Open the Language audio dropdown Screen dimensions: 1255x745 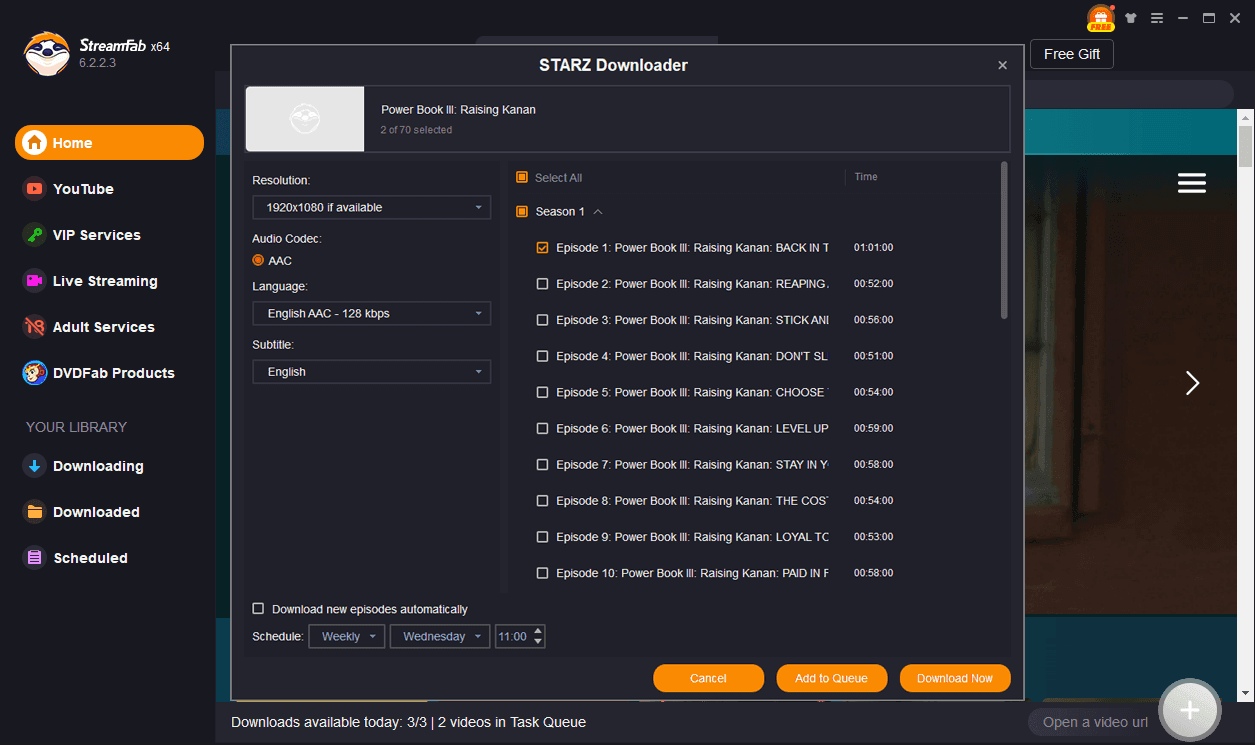(x=371, y=313)
